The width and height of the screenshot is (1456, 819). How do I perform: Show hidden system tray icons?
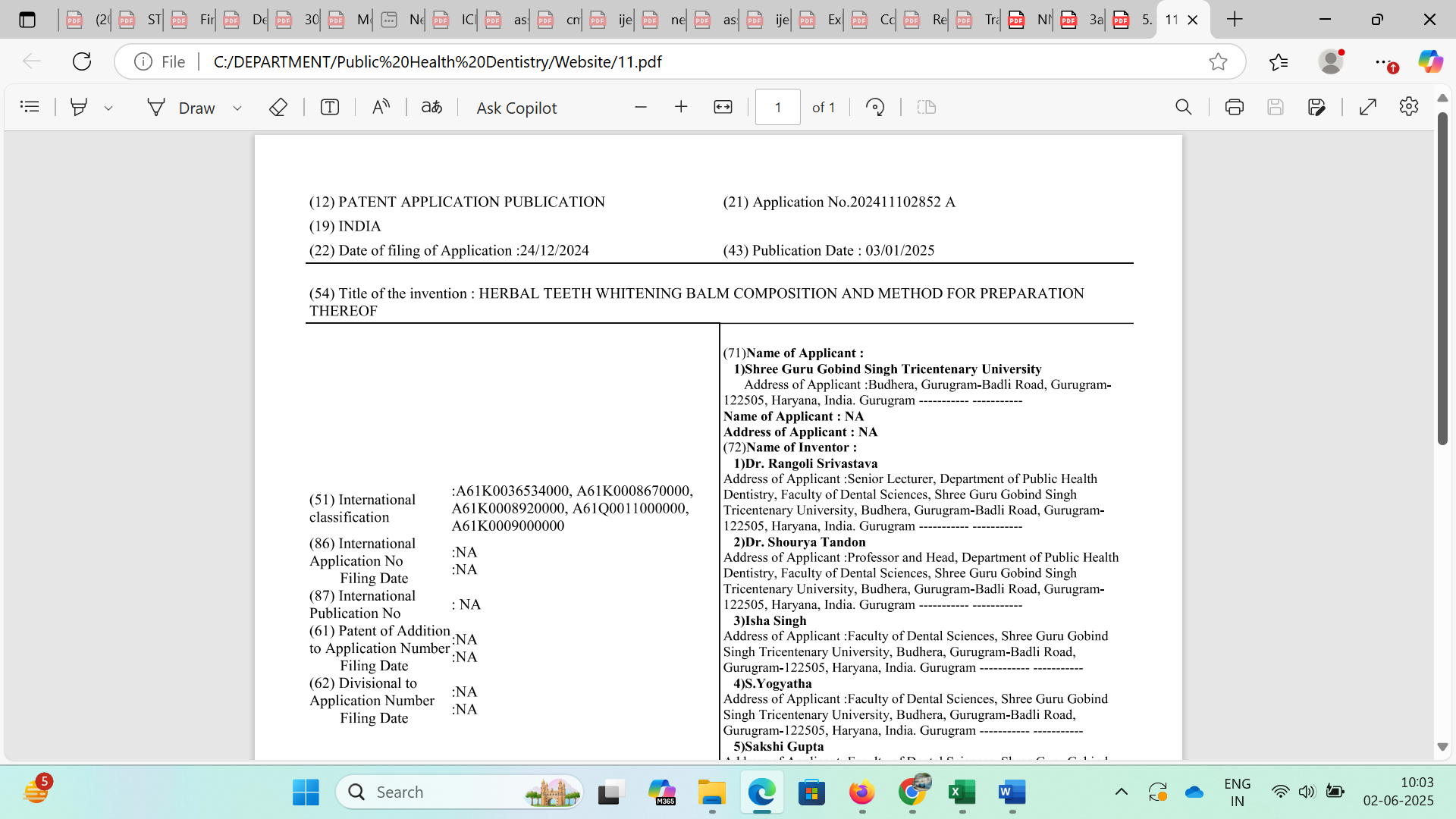pos(1121,792)
